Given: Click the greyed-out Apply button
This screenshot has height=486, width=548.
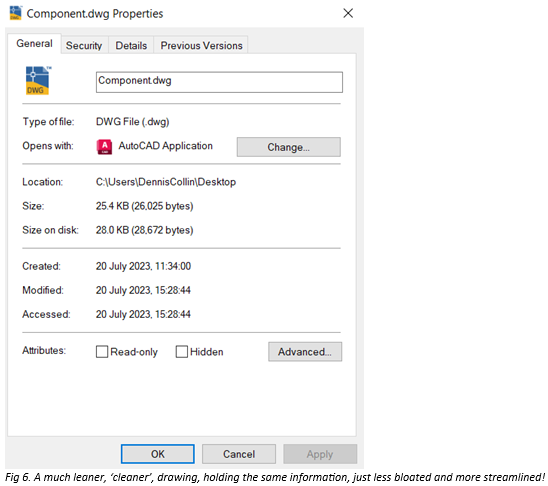Looking at the screenshot, I should (320, 454).
